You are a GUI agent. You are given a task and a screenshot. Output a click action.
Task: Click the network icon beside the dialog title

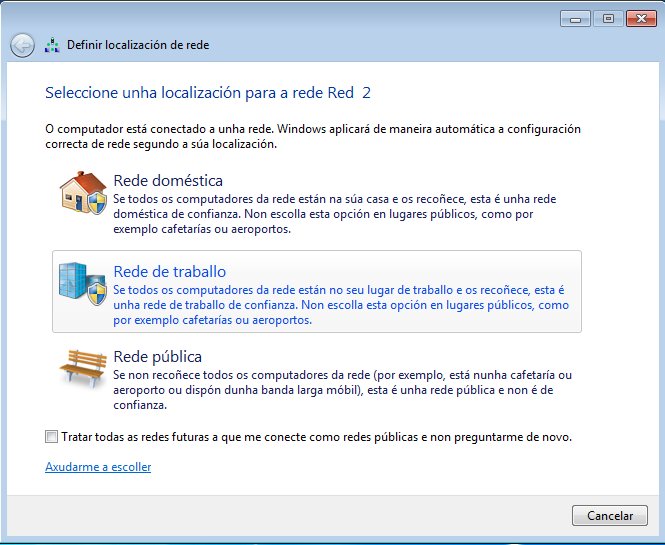coord(52,45)
